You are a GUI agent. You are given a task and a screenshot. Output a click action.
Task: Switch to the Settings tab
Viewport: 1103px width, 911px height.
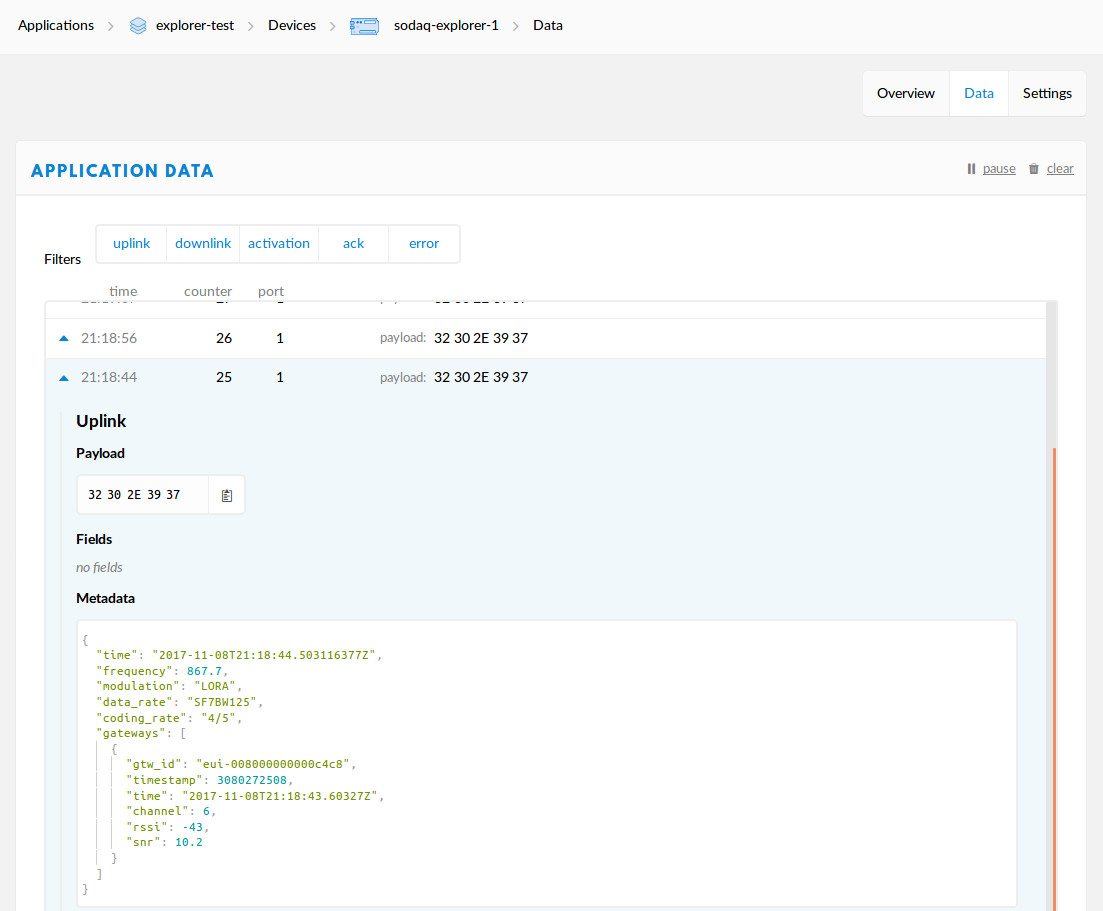(x=1047, y=94)
